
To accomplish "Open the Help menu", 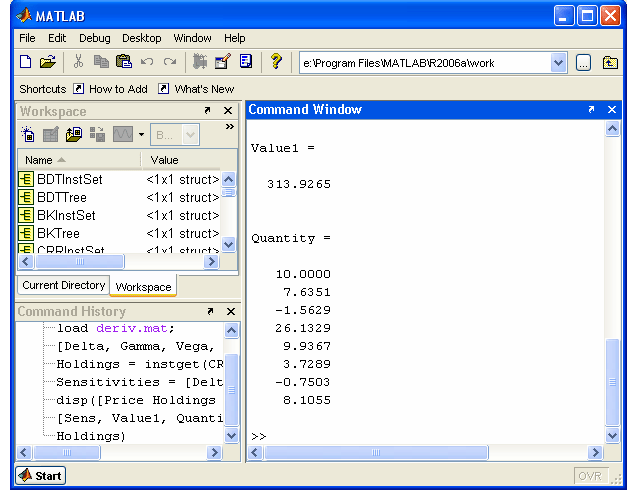I will point(235,38).
